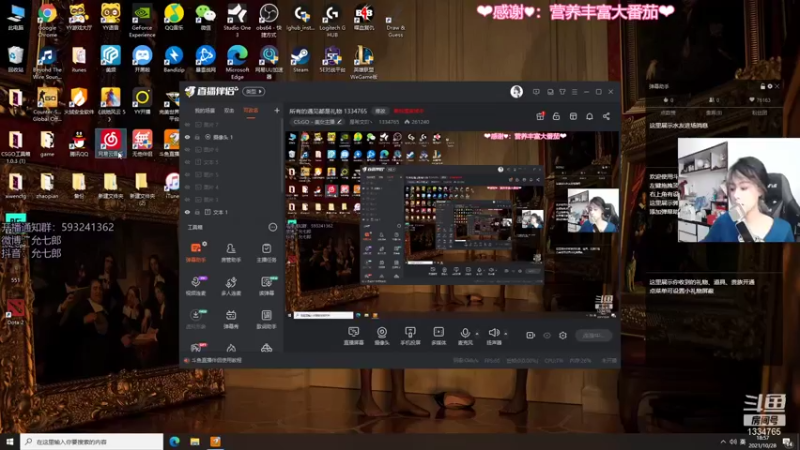This screenshot has height=450, width=800.
Task: Expand the room announcement dropdown beside the category
Action: (x=359, y=122)
